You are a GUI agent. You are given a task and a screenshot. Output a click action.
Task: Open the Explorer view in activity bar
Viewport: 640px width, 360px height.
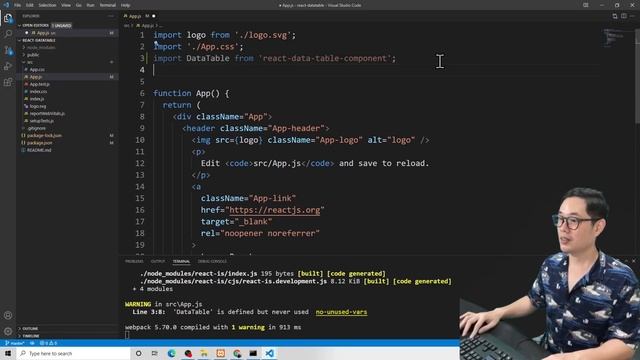[x=8, y=18]
